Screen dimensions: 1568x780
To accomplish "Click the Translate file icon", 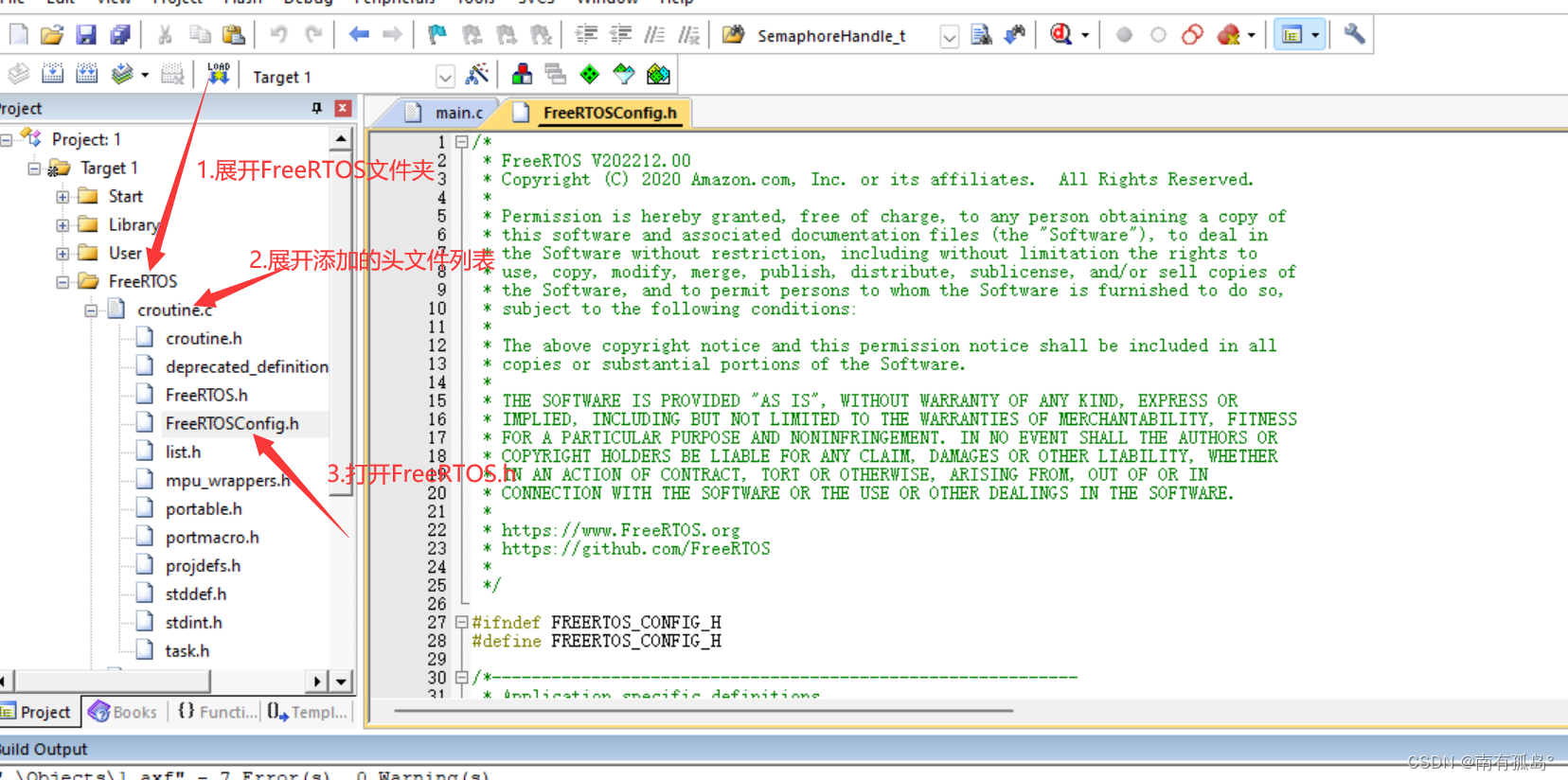I will (18, 74).
